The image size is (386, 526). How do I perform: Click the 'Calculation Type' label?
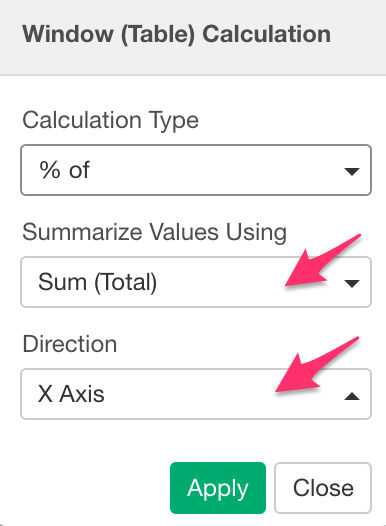[x=110, y=120]
